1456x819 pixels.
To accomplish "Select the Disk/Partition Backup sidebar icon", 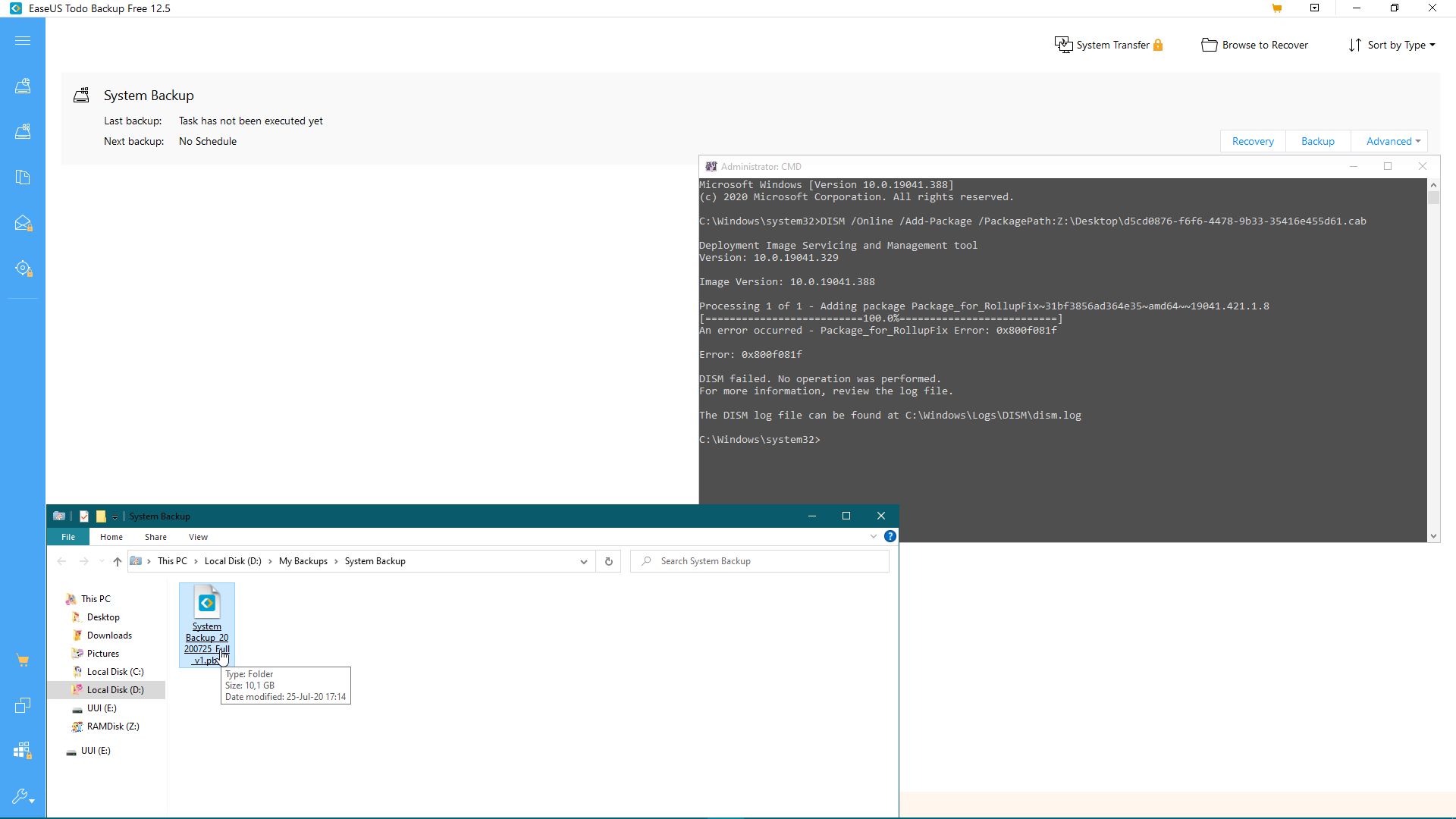I will [x=23, y=86].
